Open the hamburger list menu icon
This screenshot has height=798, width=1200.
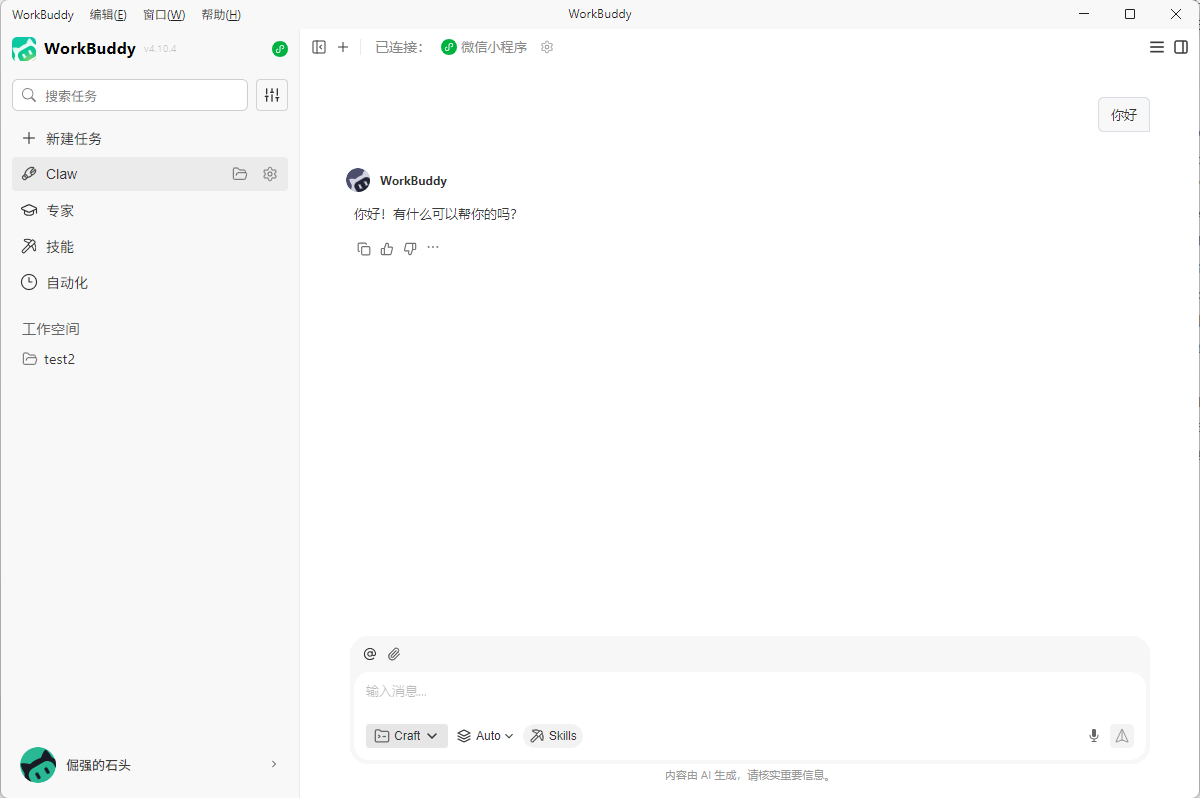point(1157,47)
